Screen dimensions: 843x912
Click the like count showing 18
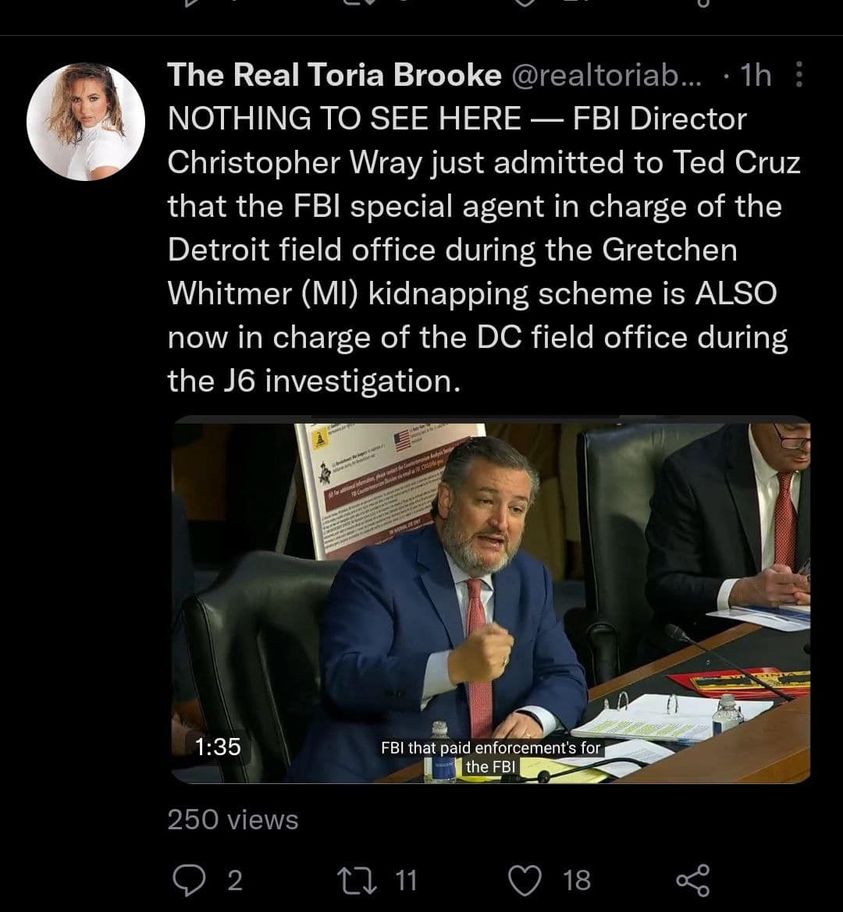576,880
